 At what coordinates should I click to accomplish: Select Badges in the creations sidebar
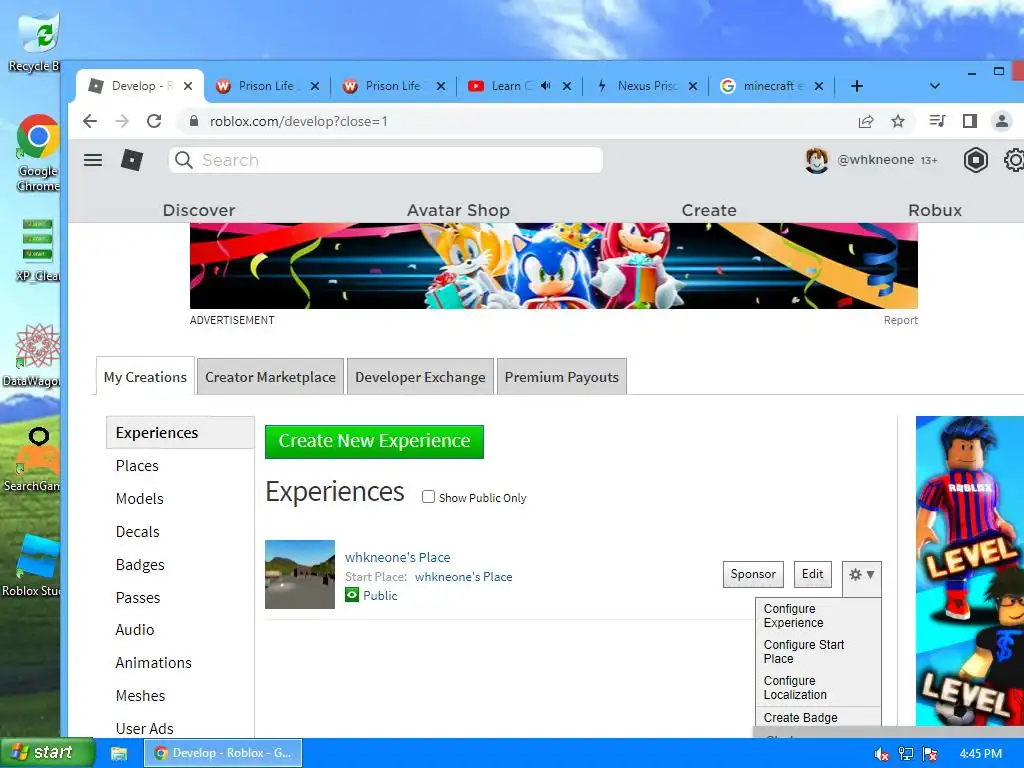(140, 564)
